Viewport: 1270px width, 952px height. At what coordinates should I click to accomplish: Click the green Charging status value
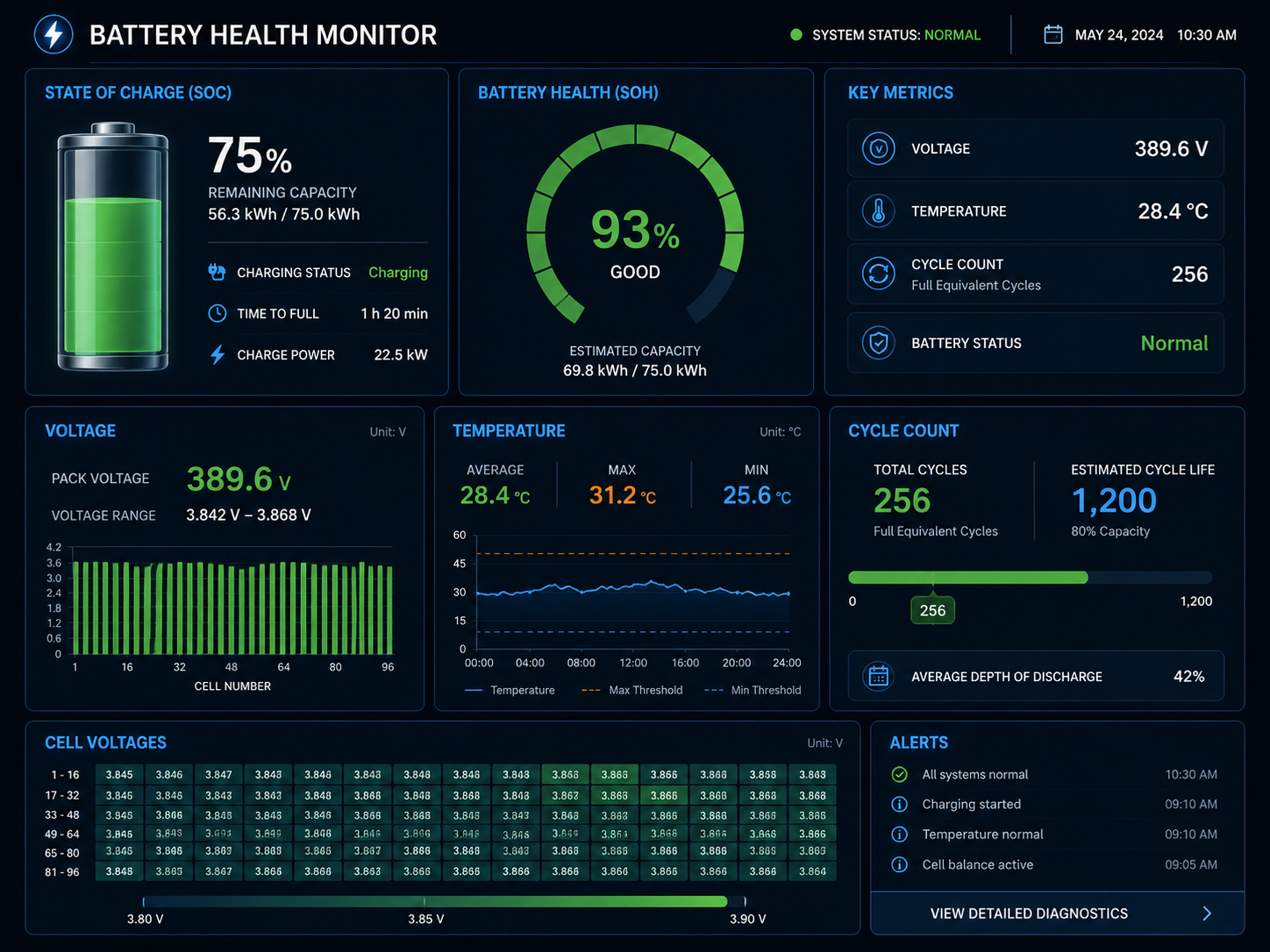point(398,273)
